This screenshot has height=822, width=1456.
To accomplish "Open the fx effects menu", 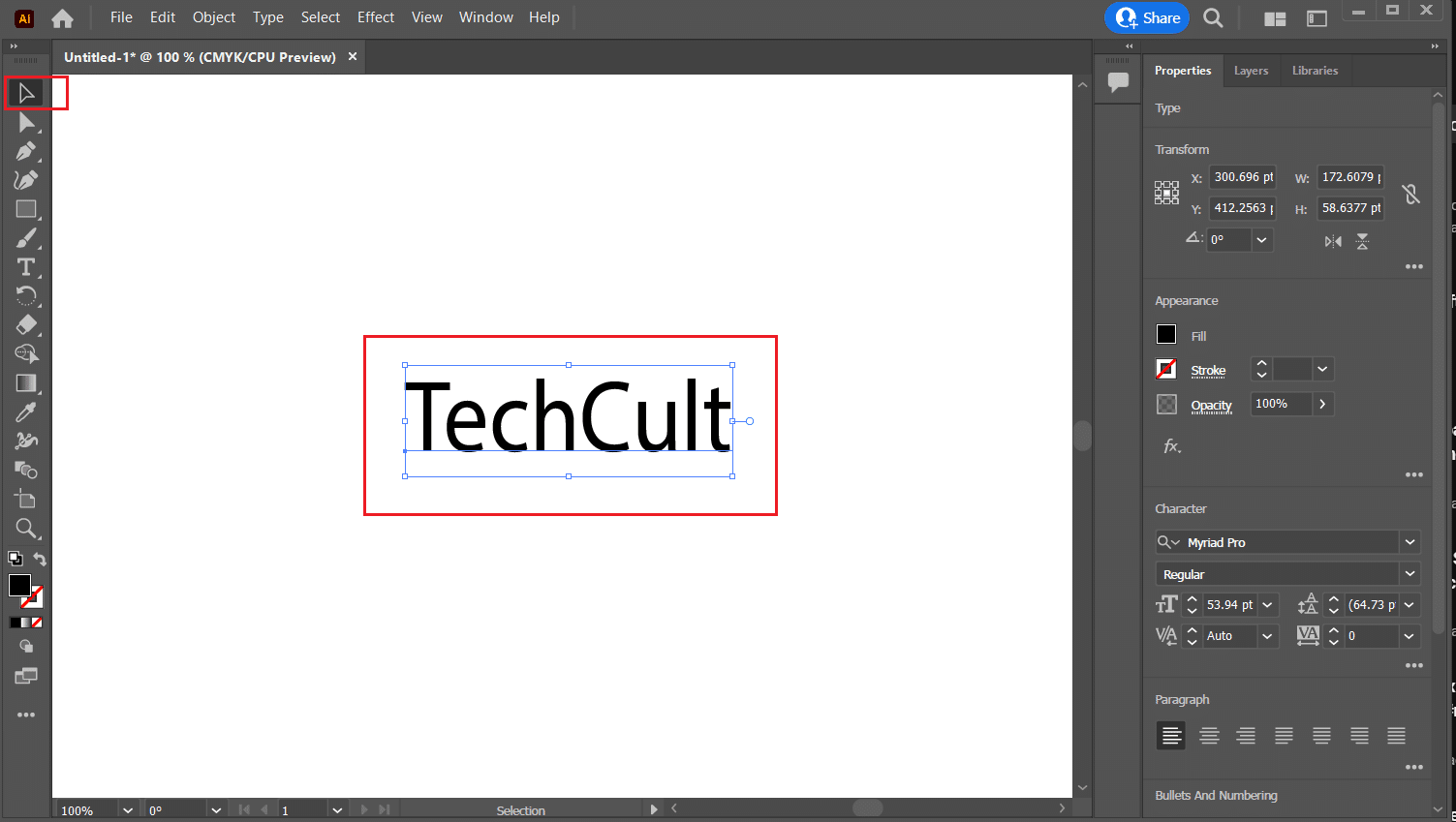I will tap(1171, 446).
